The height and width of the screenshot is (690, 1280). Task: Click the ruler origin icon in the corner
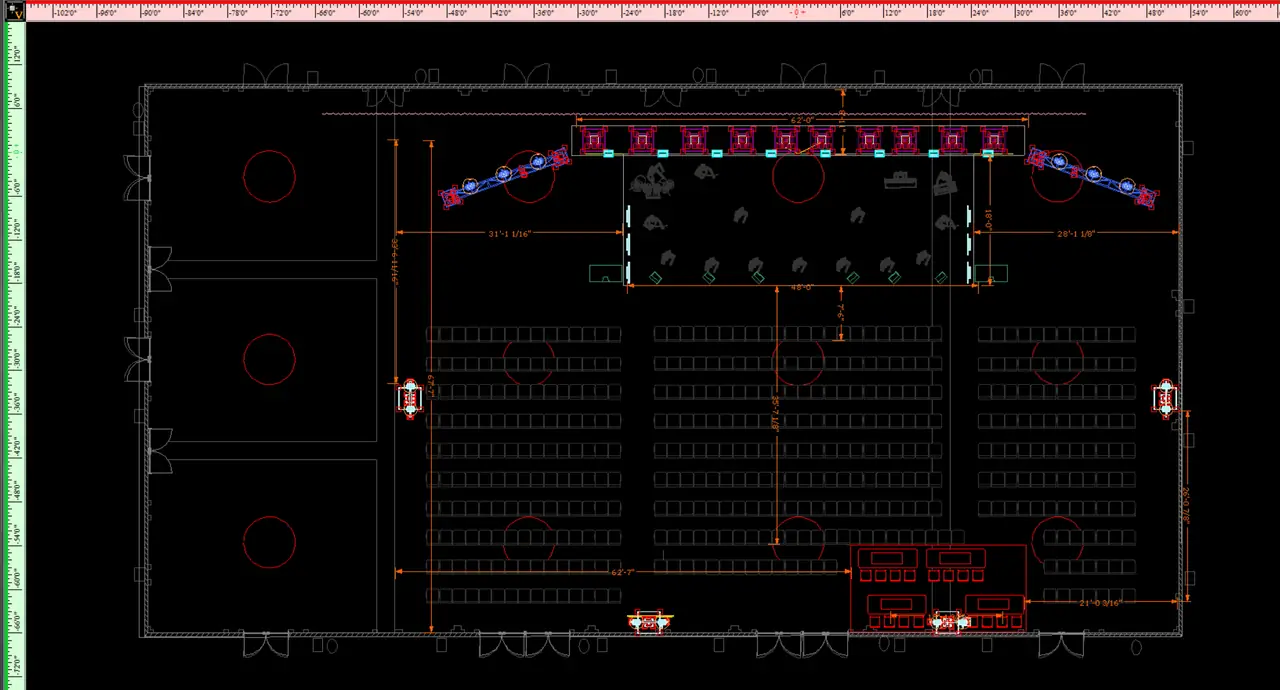tap(17, 13)
